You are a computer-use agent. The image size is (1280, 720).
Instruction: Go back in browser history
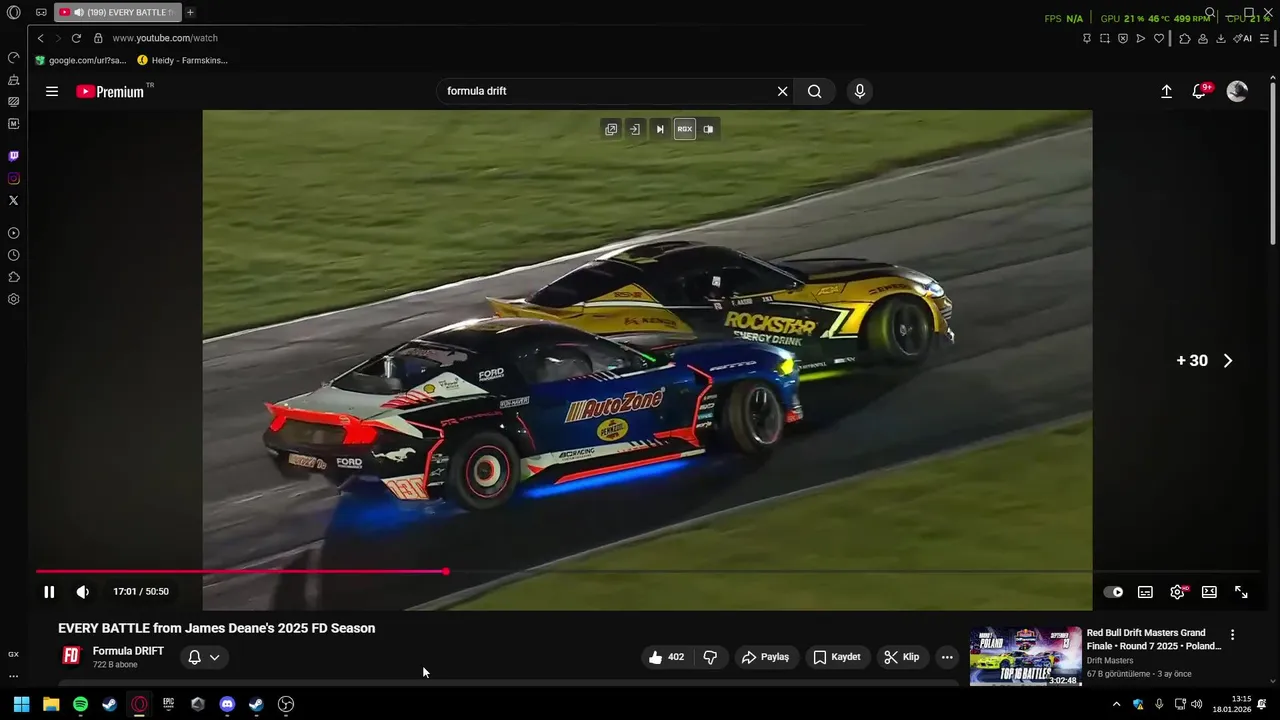(x=40, y=38)
